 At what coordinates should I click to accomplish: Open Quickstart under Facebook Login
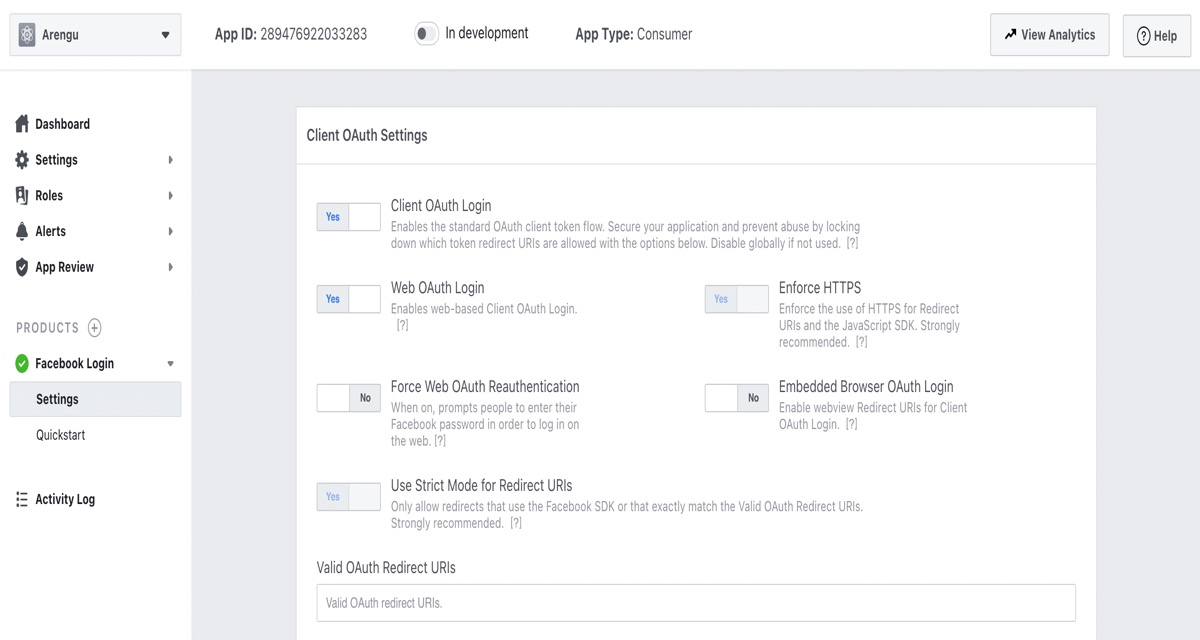[x=61, y=435]
